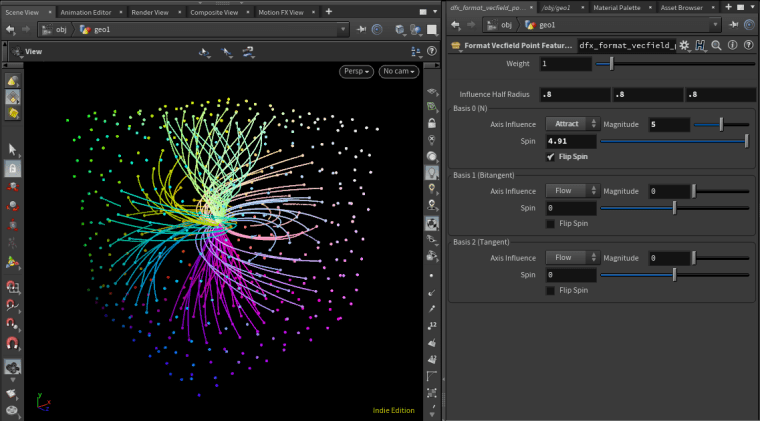Open parameter pane help question icon
The width and height of the screenshot is (760, 421).
tap(749, 45)
